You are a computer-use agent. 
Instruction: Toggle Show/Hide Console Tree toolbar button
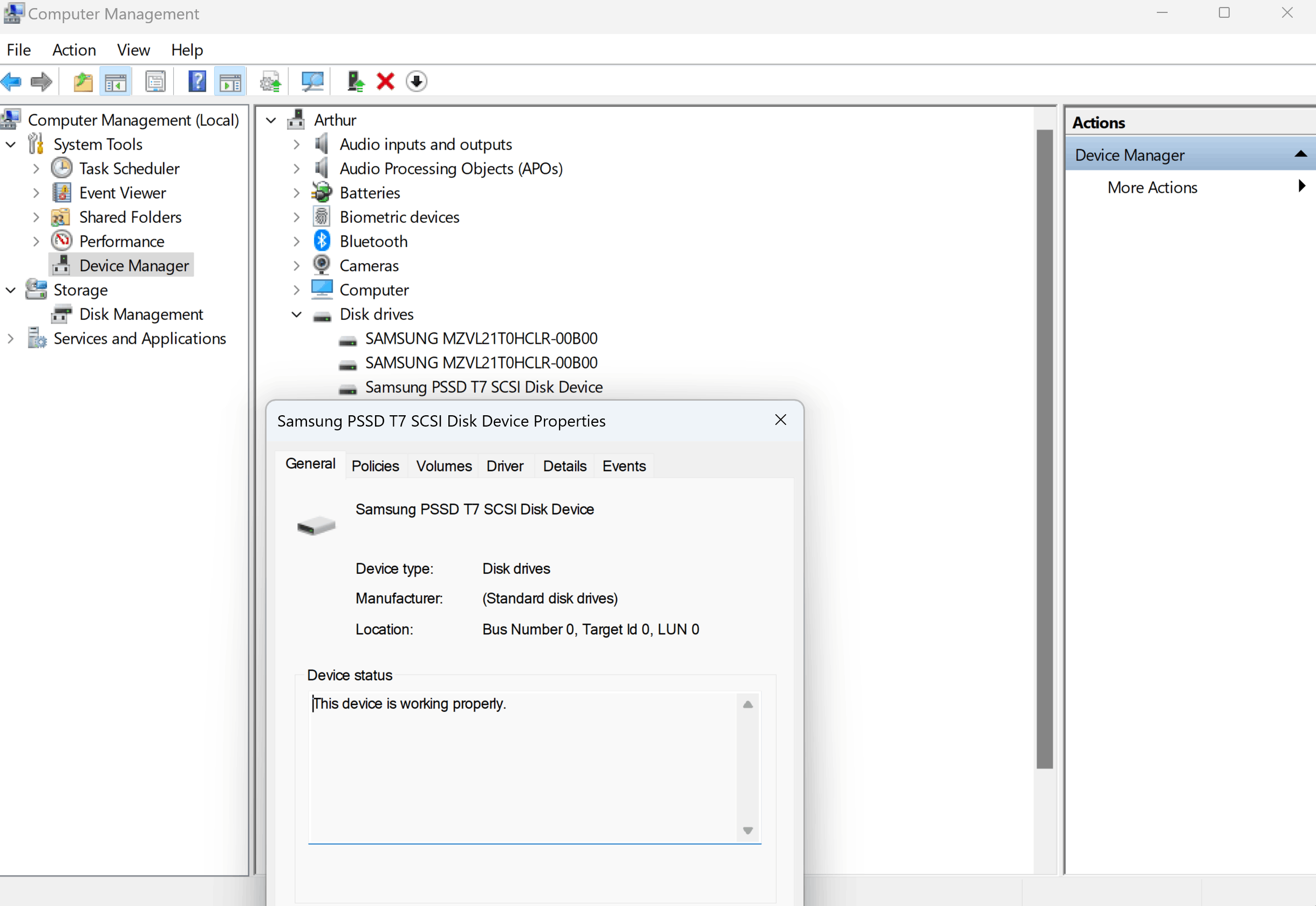click(x=115, y=82)
